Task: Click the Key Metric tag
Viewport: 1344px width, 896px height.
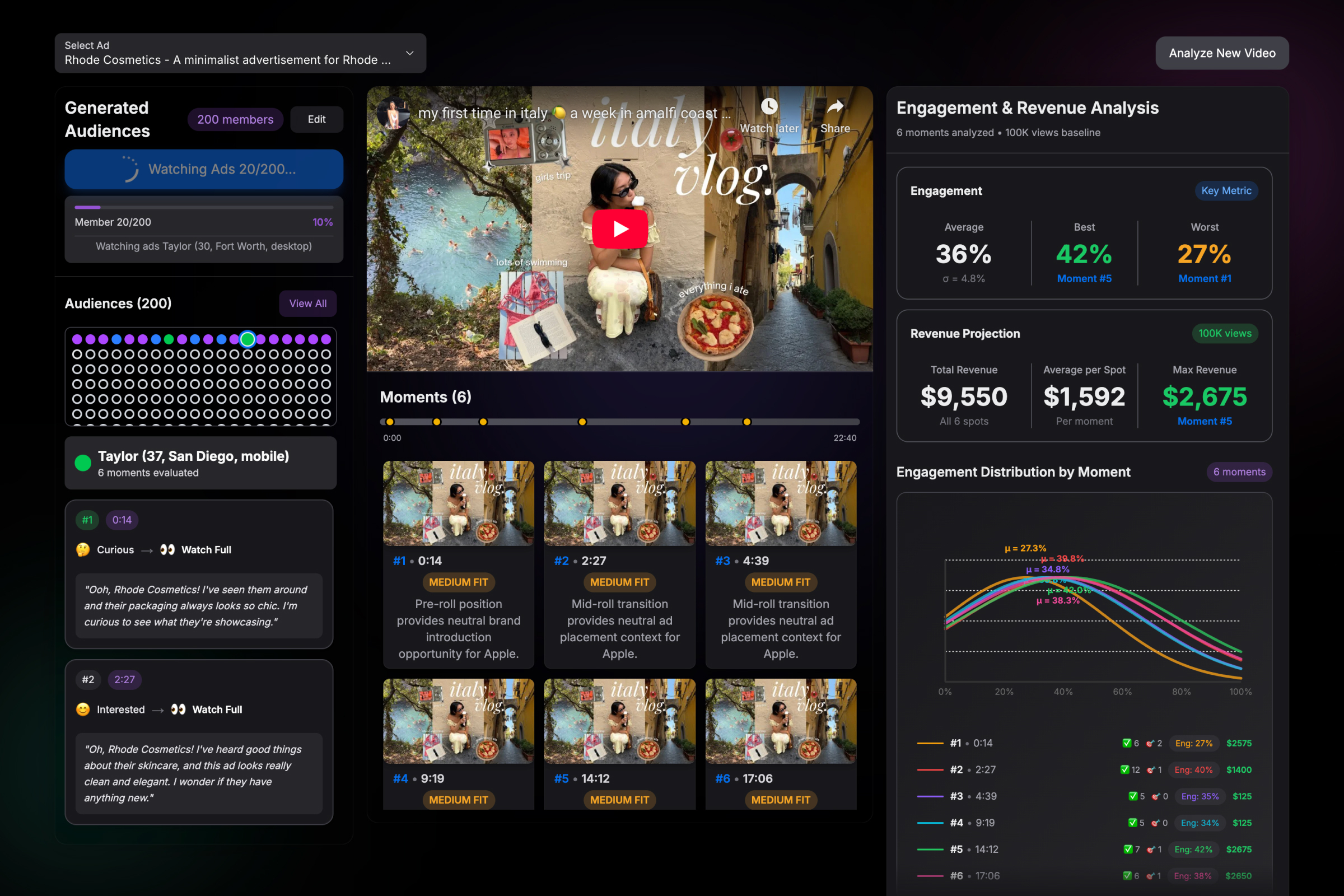Action: tap(1226, 191)
